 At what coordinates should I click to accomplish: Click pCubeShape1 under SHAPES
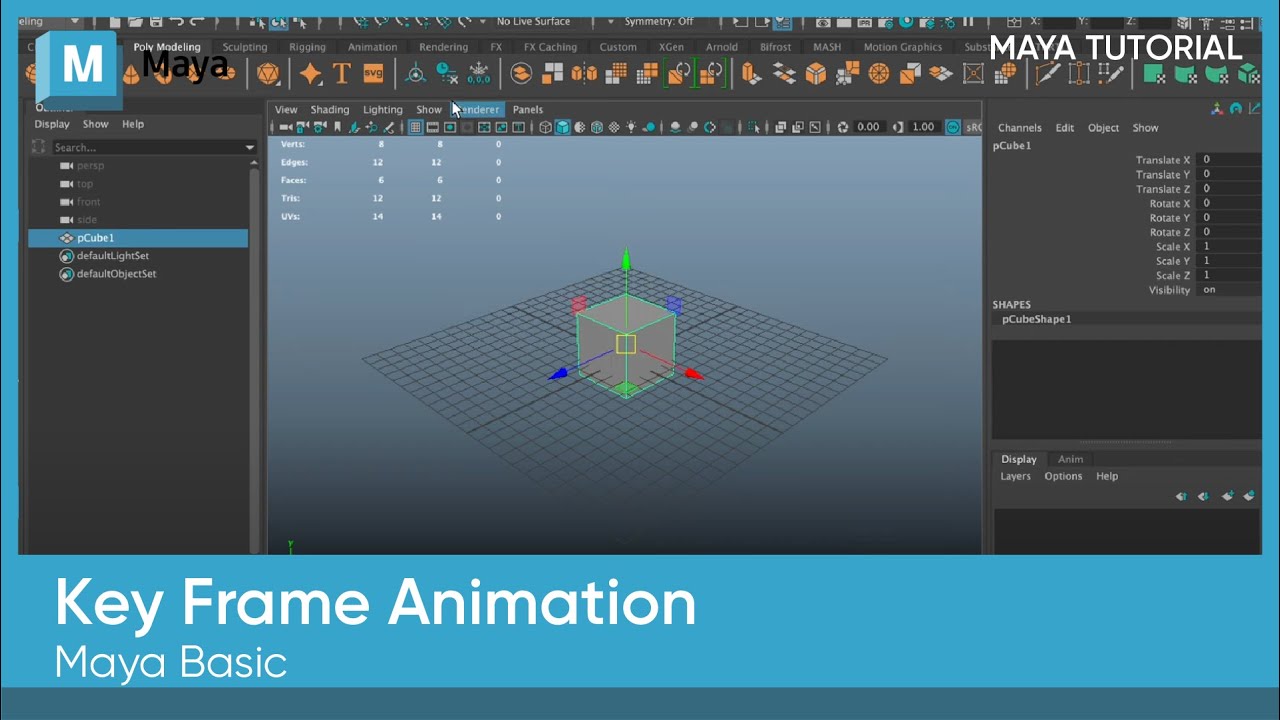(1036, 319)
